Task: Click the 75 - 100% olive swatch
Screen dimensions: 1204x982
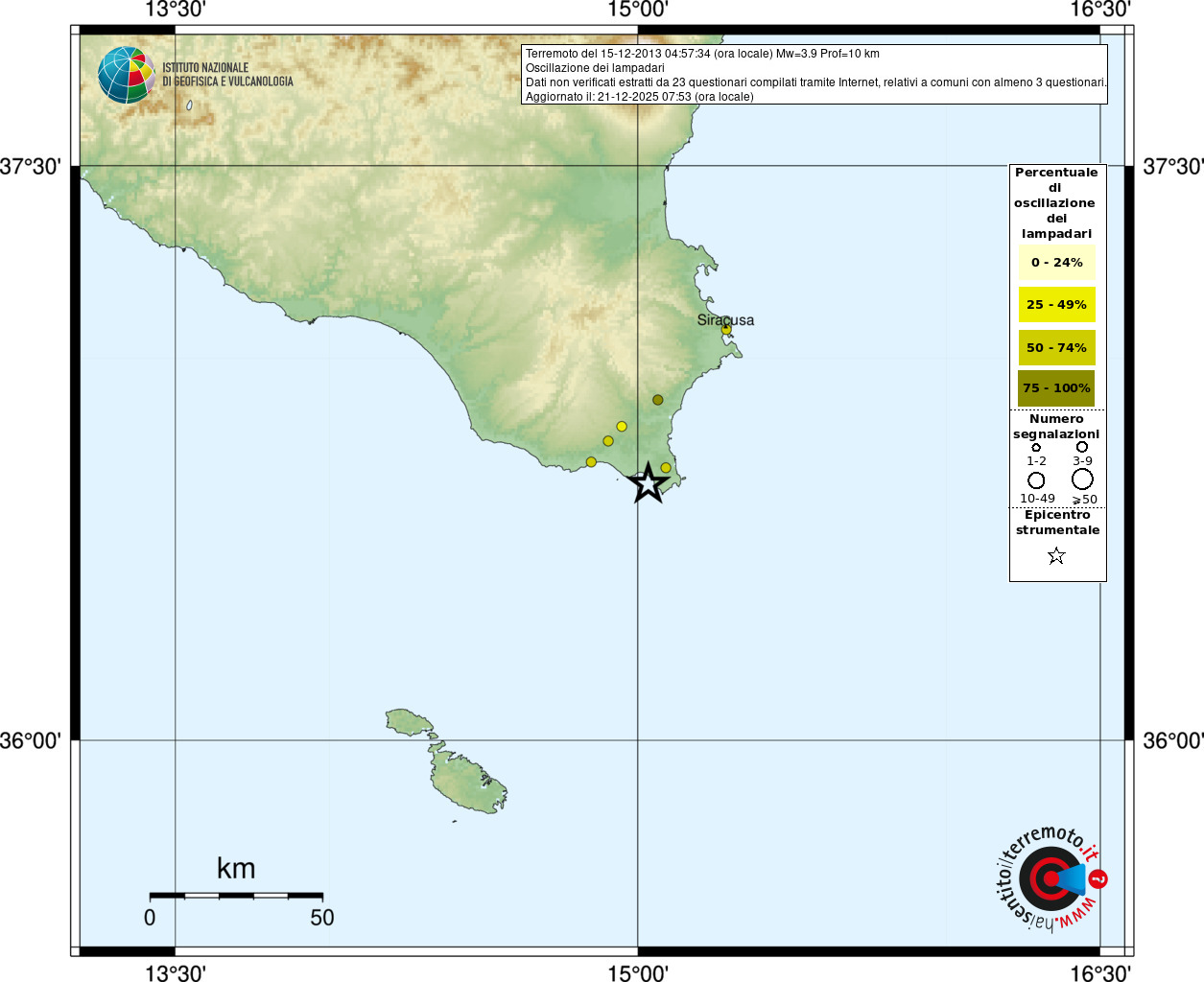Action: point(1056,388)
